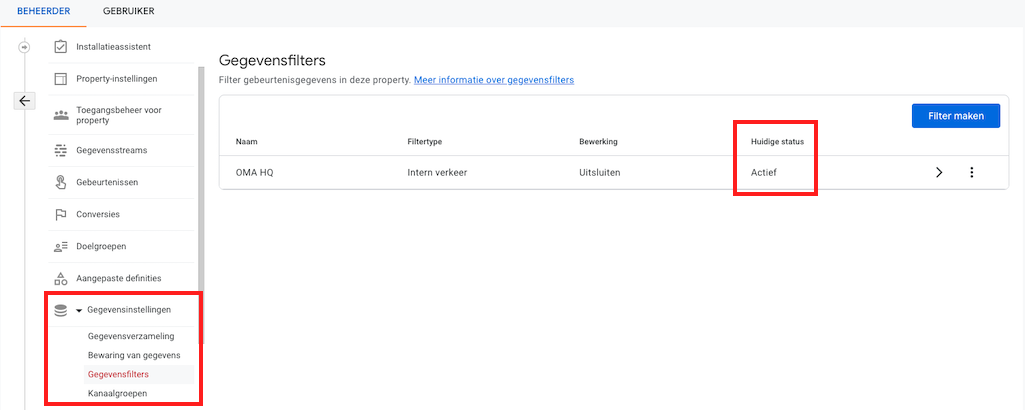This screenshot has height=410, width=1025.
Task: Click the back arrow button in sidebar
Action: coord(25,101)
